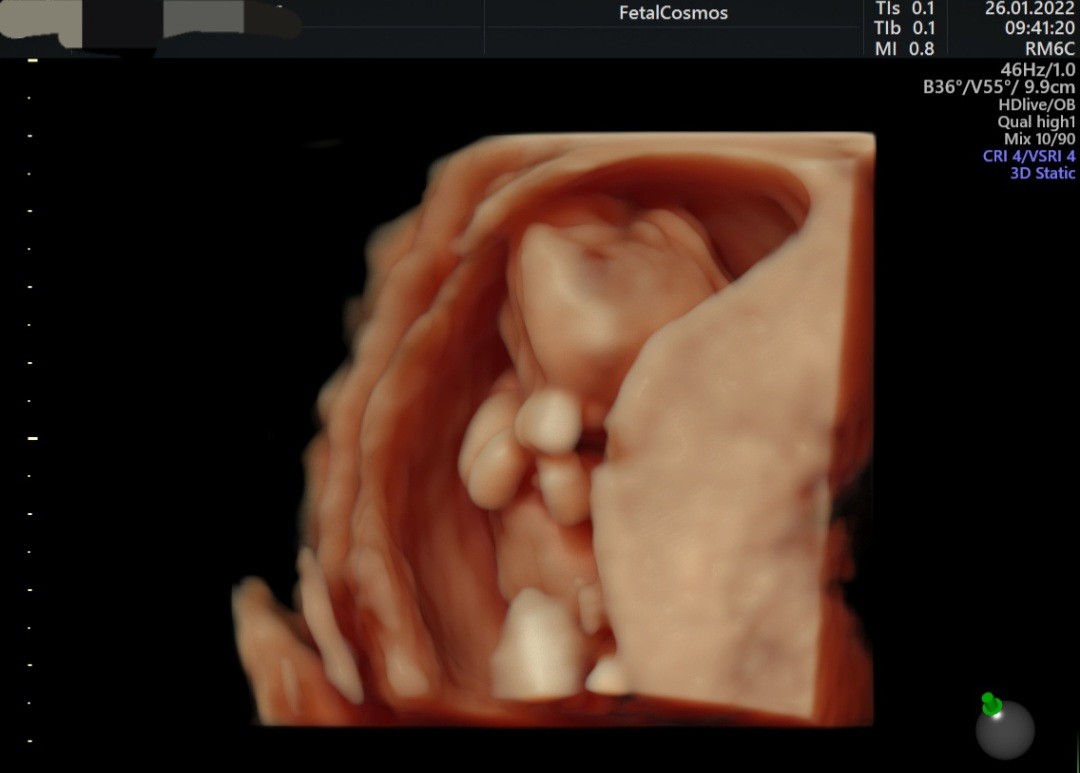
Task: Click the large tick at top of depth scale
Action: pos(32,61)
